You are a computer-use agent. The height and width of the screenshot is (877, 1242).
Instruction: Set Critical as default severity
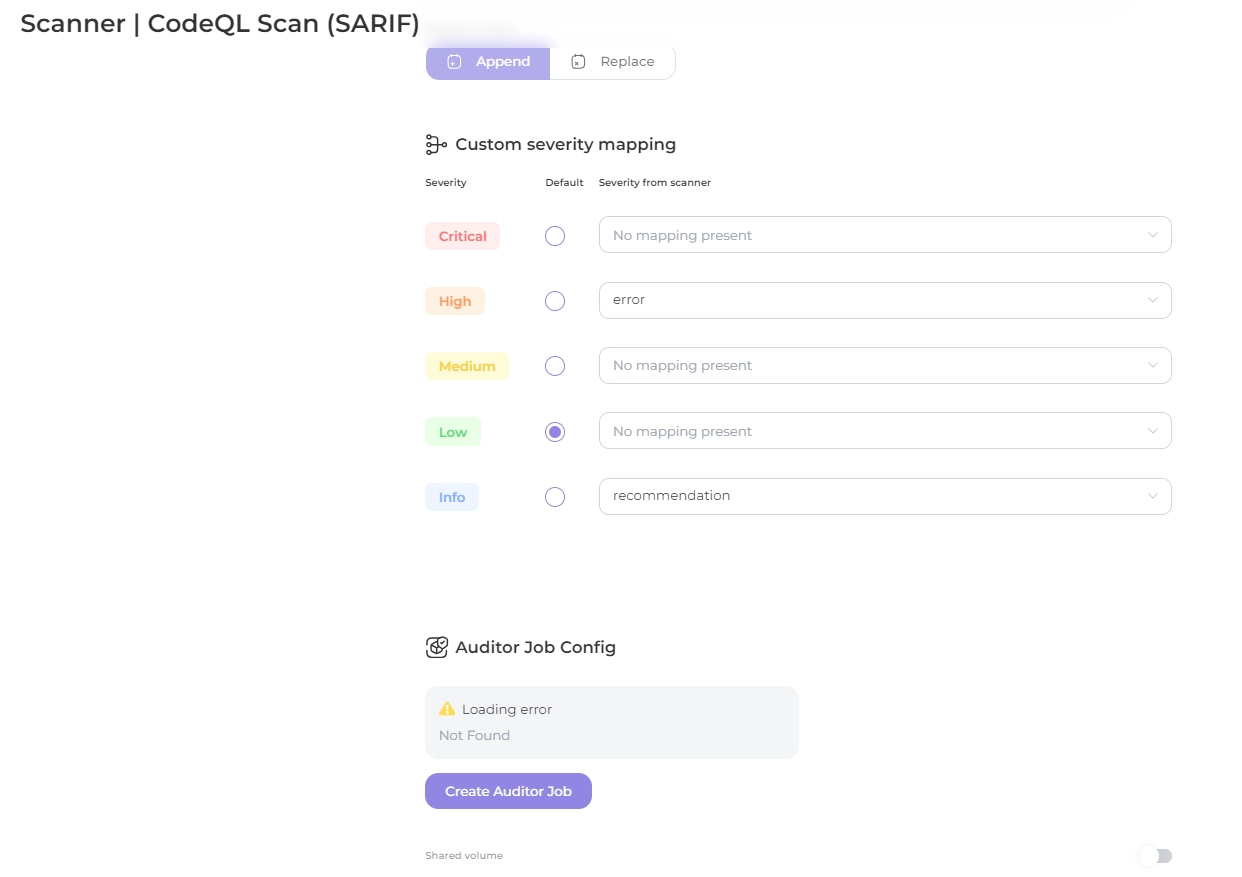555,236
